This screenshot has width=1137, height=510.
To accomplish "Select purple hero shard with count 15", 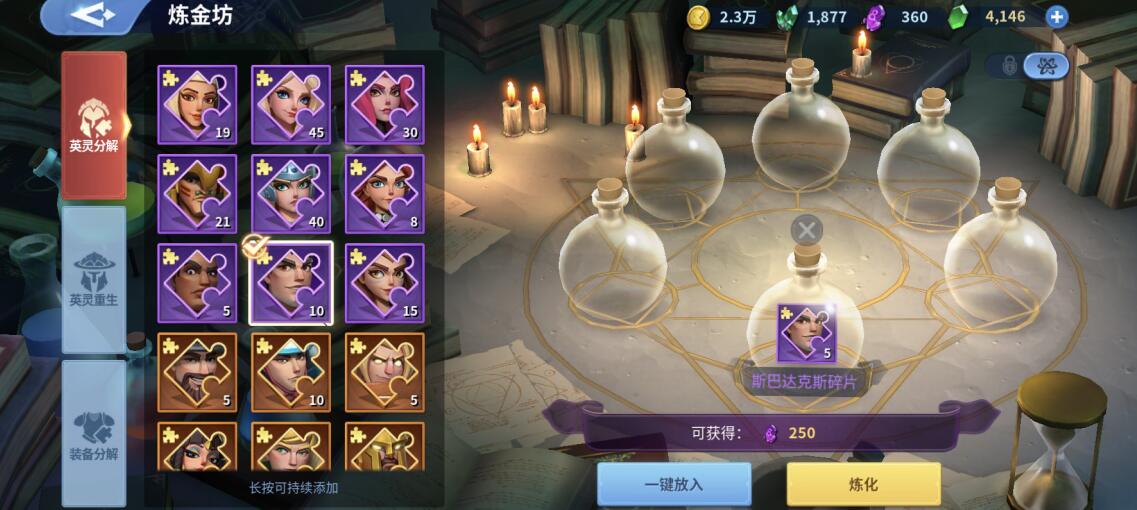I will pos(384,283).
